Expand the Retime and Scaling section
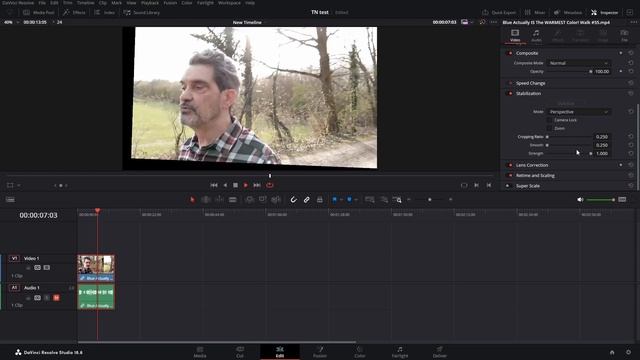The height and width of the screenshot is (360, 640). click(x=535, y=176)
